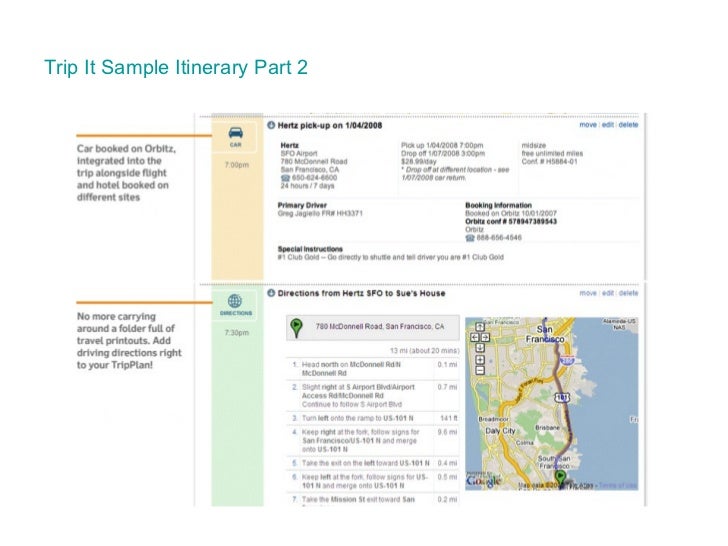728x546 pixels.
Task: Select step 5 Take the exit on the left
Action: 373,463
